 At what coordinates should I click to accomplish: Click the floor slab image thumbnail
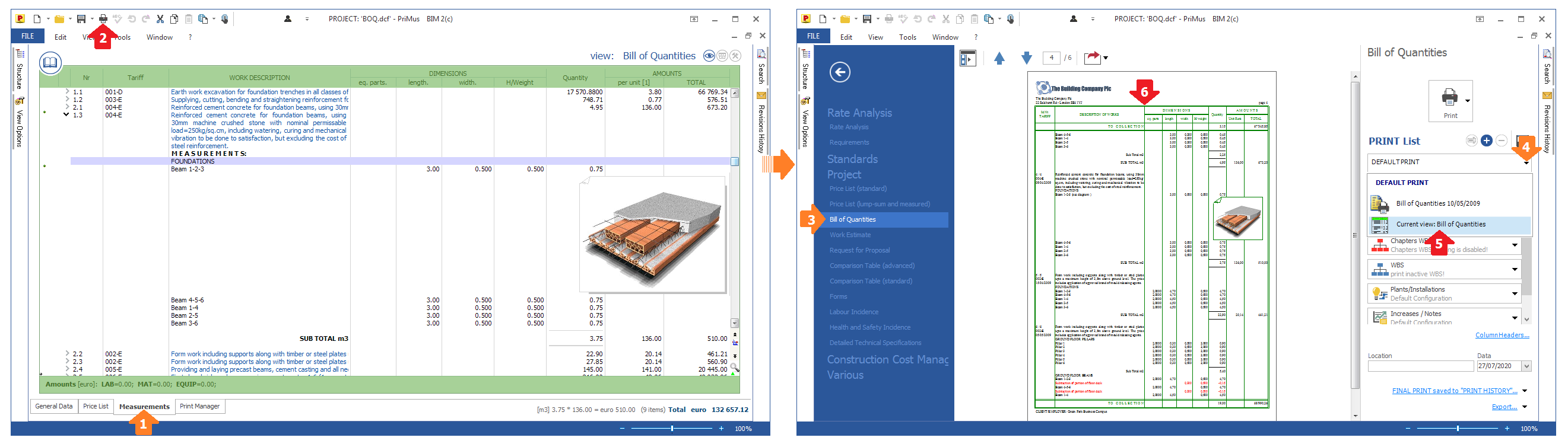(653, 236)
